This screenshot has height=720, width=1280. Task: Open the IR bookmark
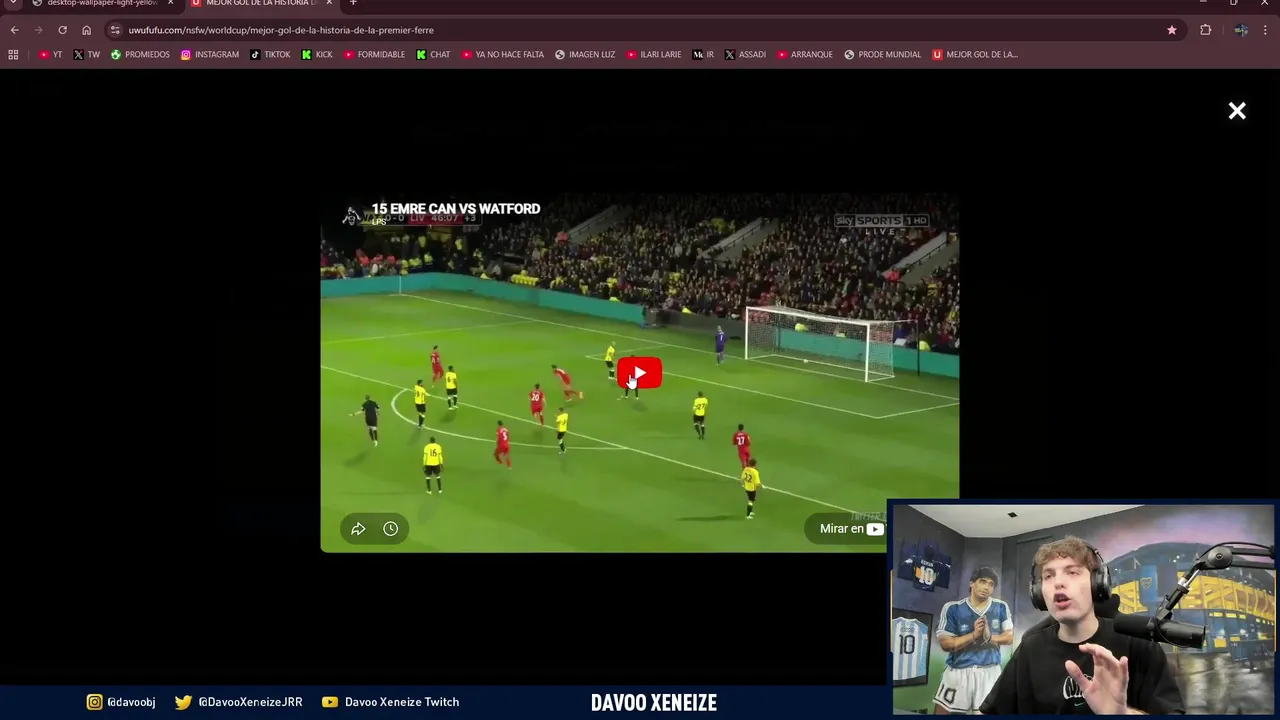click(704, 55)
